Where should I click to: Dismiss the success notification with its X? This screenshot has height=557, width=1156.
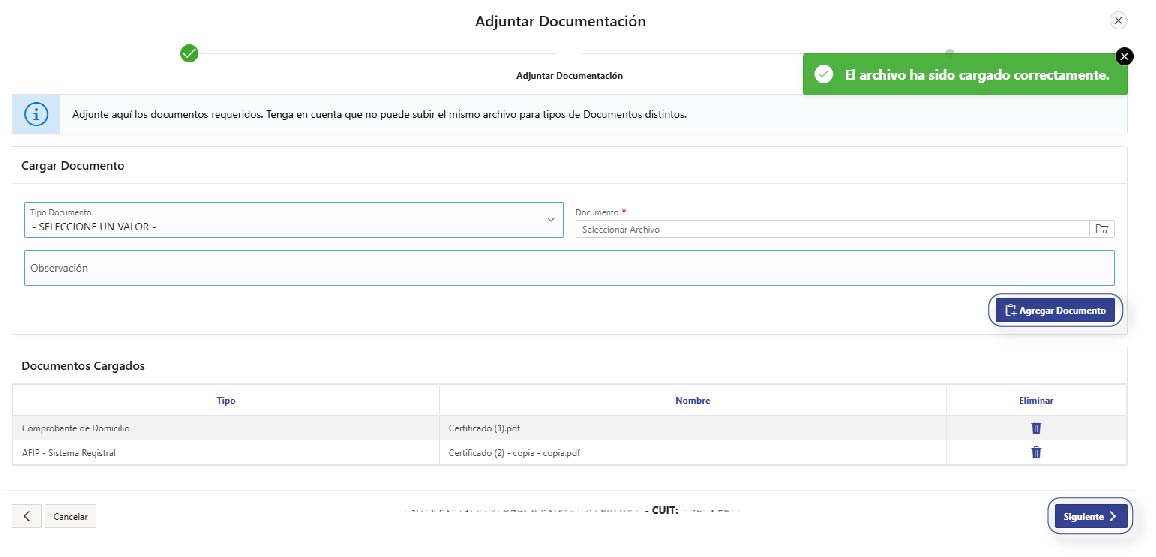[x=1125, y=56]
